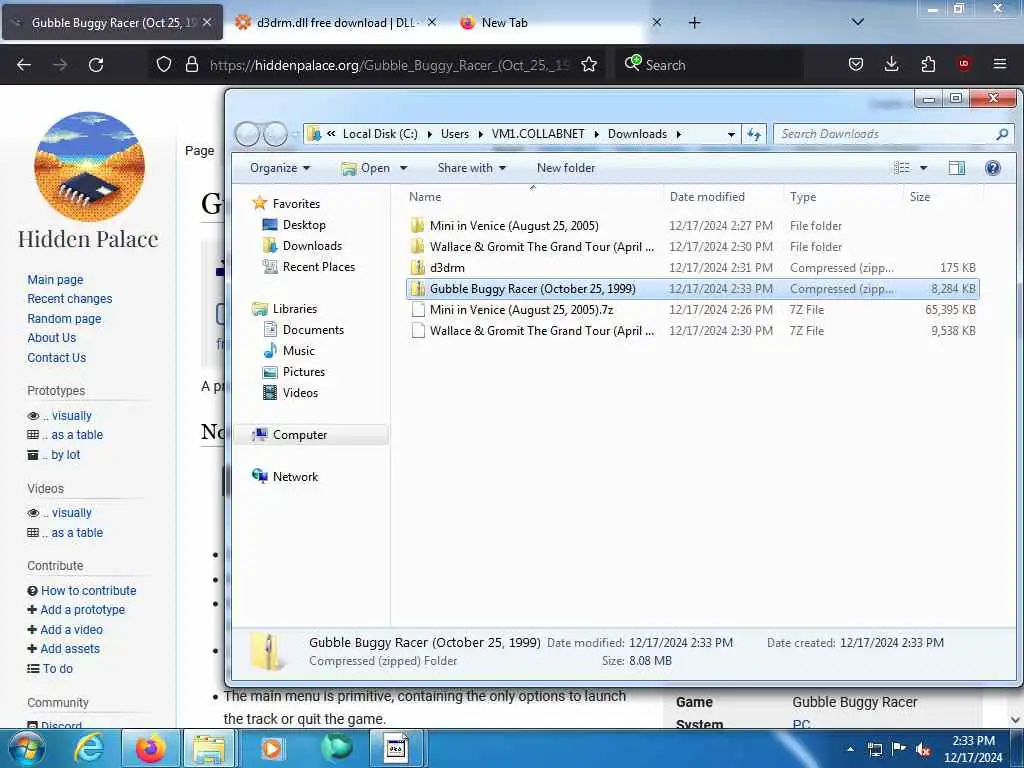This screenshot has height=768, width=1024.
Task: Open Firefox taskbar icon
Action: click(x=150, y=748)
